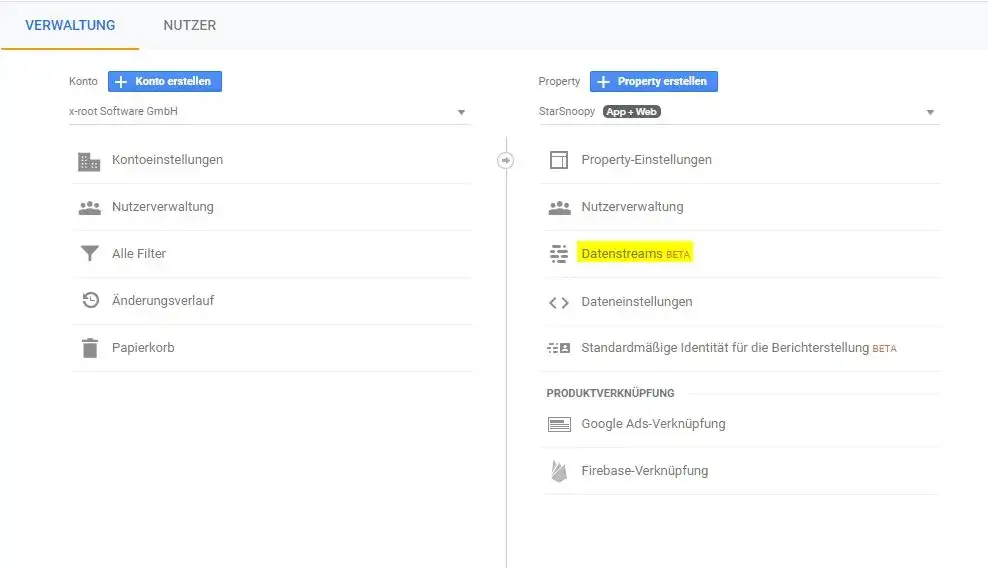Click the Datenstreams stream icon
Screen dimensions: 988x568
tap(559, 254)
